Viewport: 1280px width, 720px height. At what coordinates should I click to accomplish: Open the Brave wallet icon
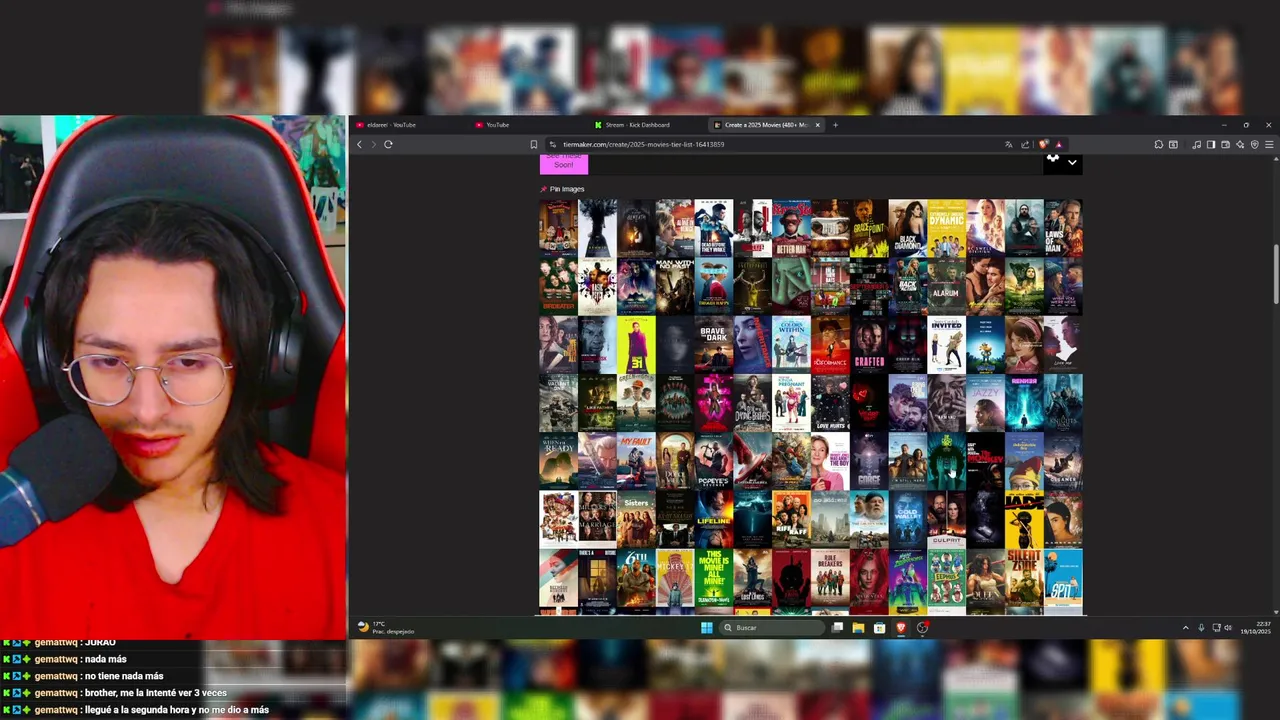pos(1225,144)
